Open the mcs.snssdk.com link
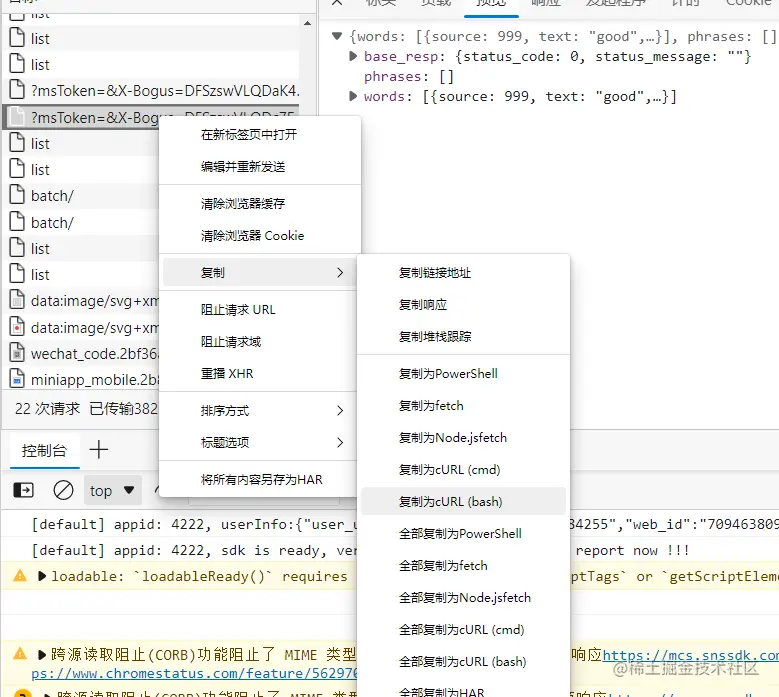Screen dimensions: 779x697 [x=691, y=655]
